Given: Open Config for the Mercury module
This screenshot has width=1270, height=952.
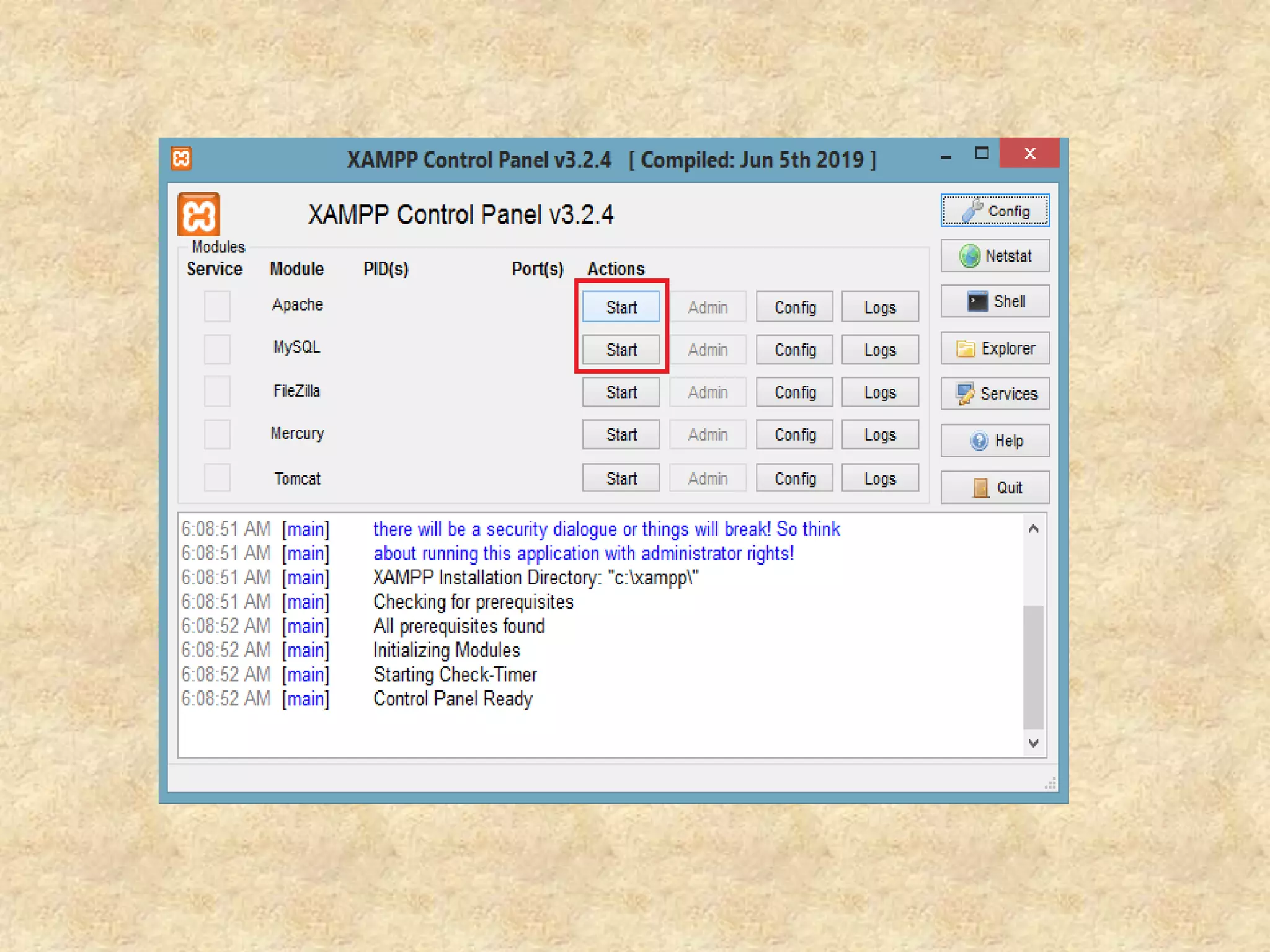Looking at the screenshot, I should [794, 434].
